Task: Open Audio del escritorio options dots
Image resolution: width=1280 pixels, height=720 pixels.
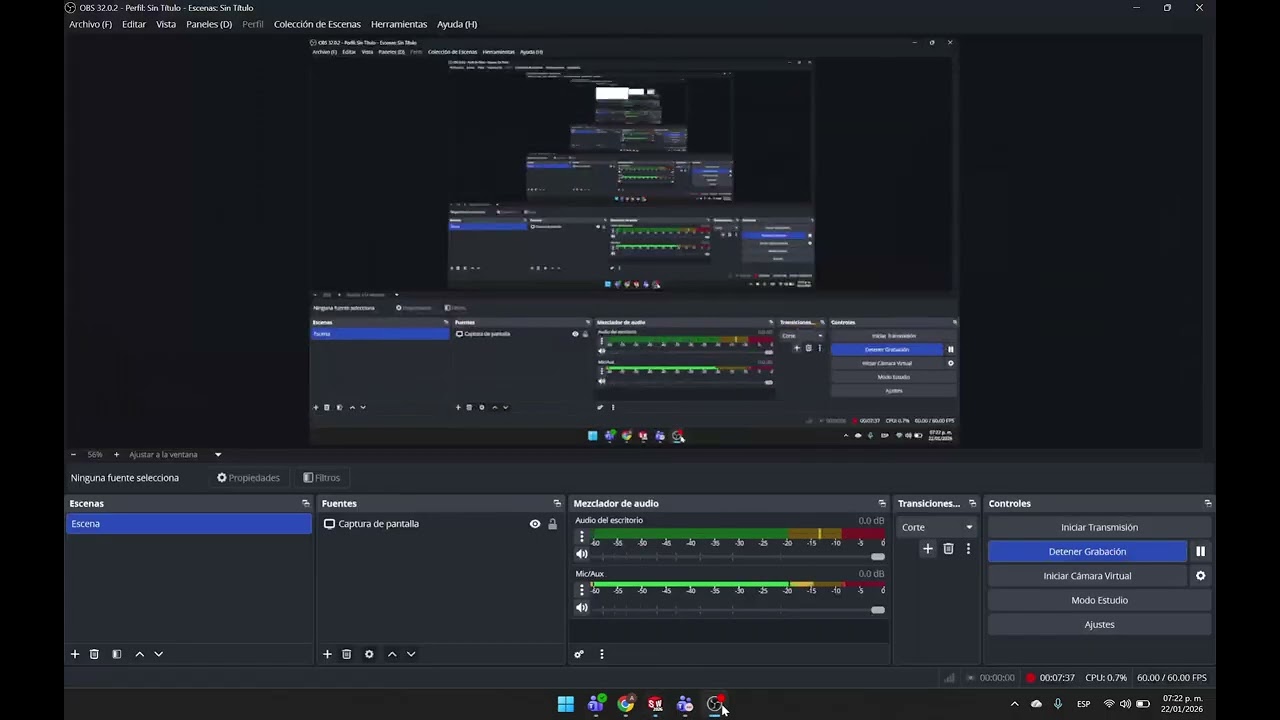Action: coord(582,537)
